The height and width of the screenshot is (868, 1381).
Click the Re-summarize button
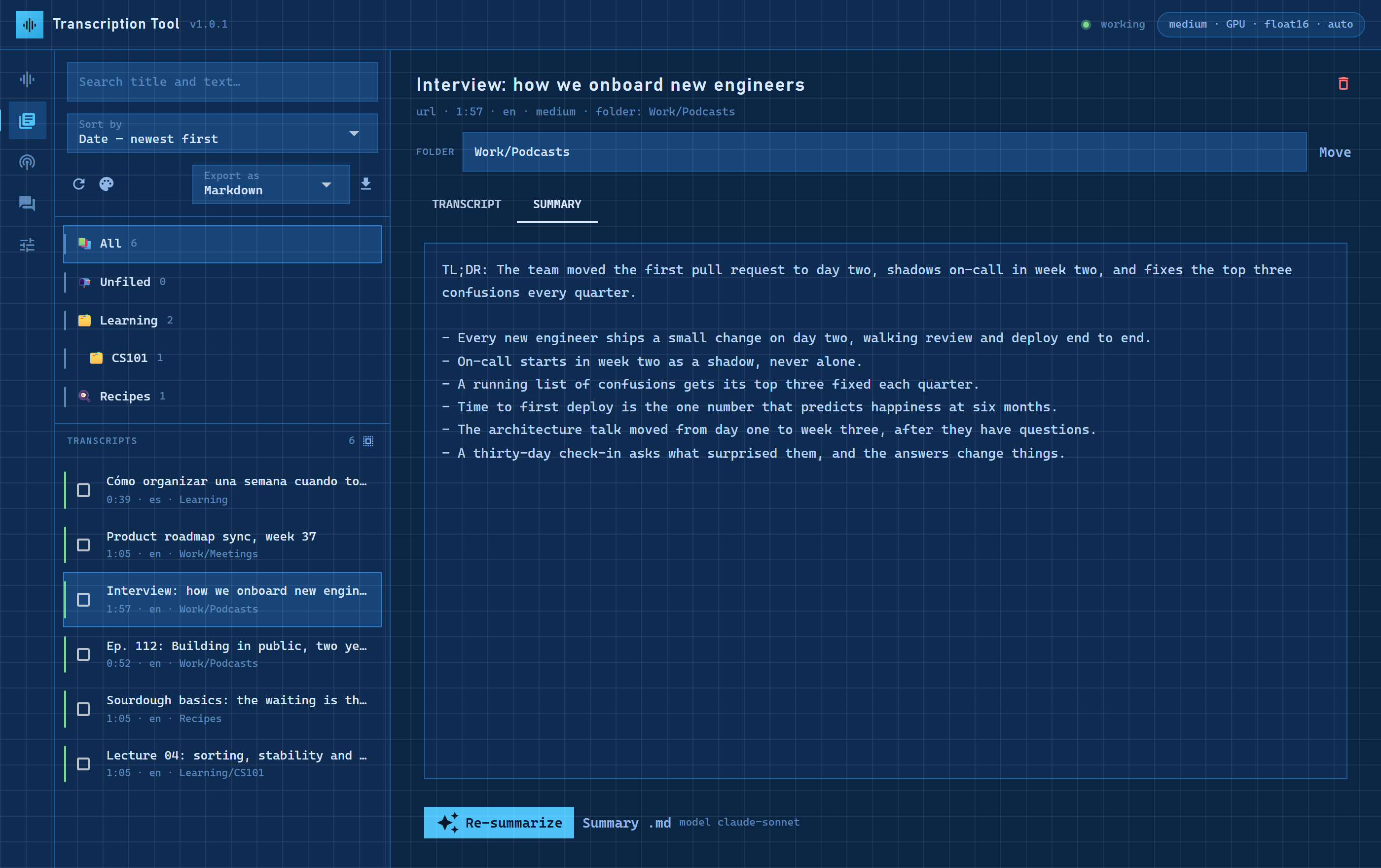(498, 823)
